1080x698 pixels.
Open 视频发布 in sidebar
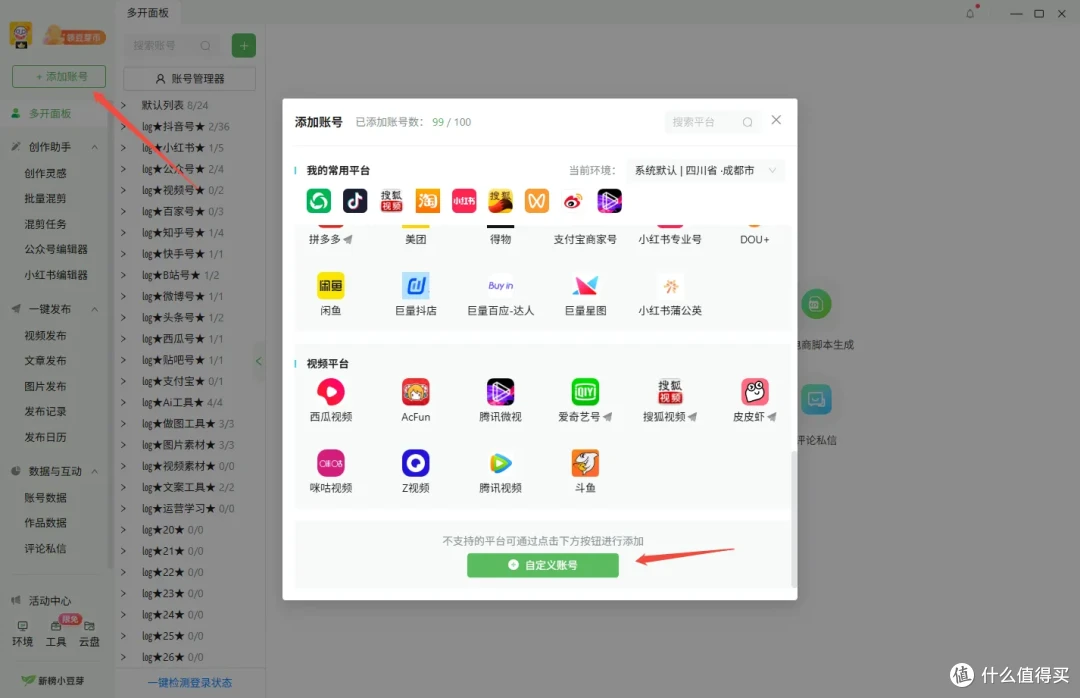[x=45, y=336]
